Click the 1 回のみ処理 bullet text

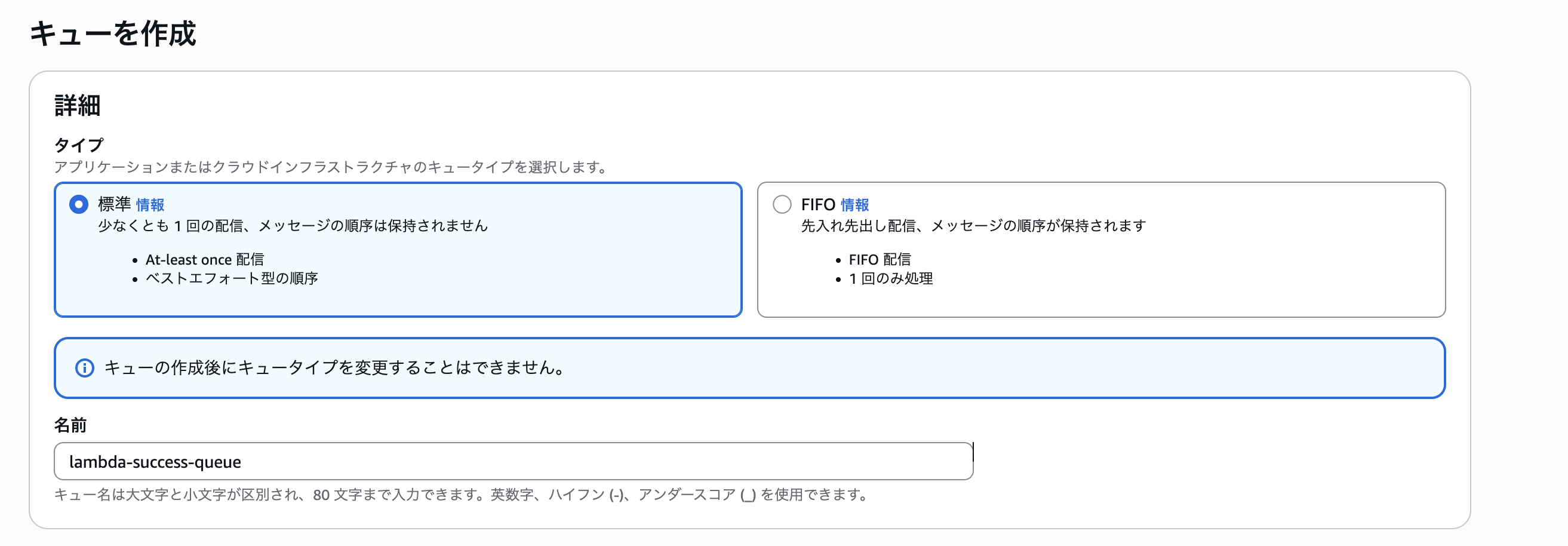[x=891, y=279]
